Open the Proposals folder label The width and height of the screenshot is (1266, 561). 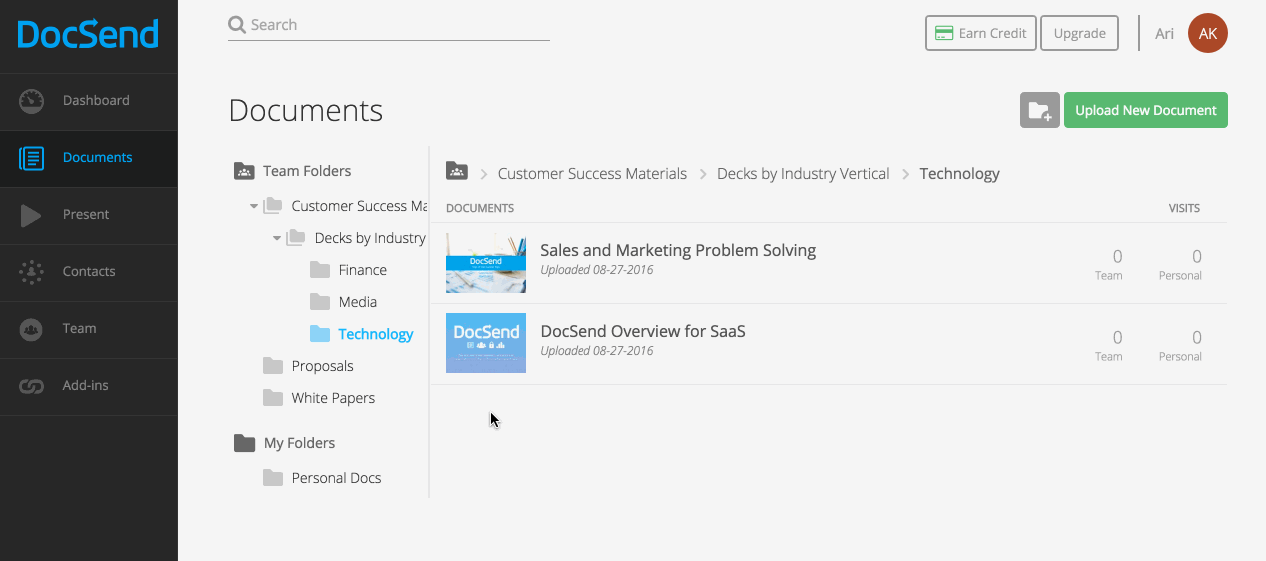[323, 366]
